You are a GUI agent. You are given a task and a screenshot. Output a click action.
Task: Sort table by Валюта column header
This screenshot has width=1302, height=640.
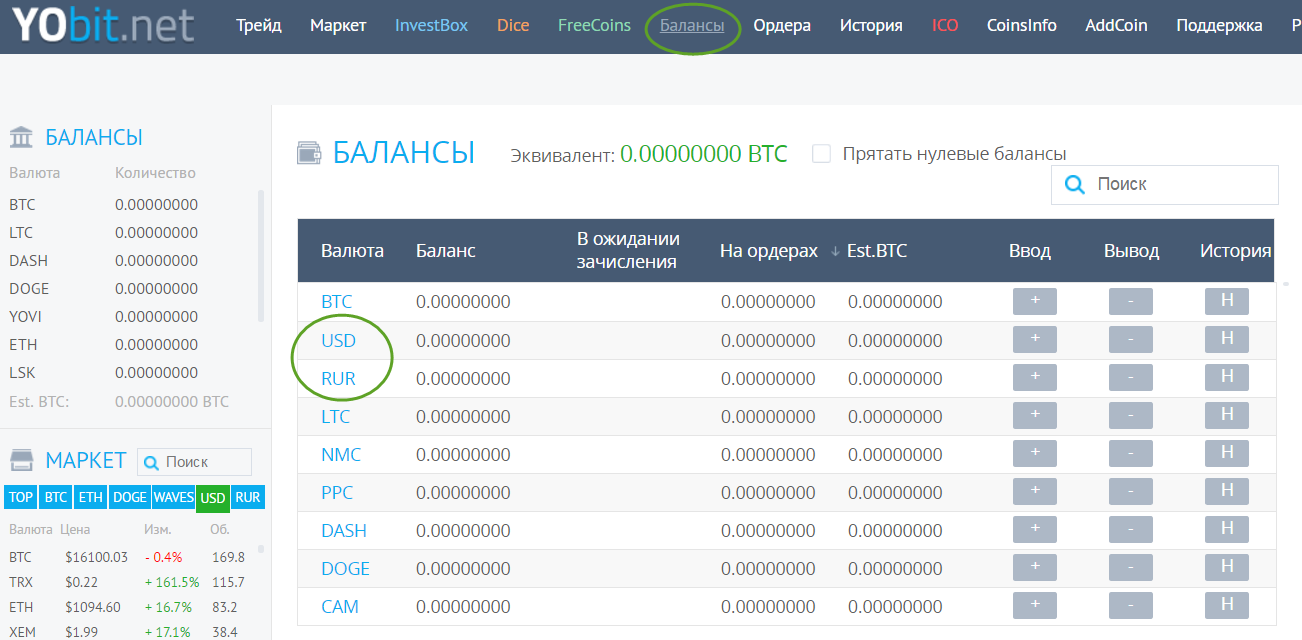pyautogui.click(x=352, y=251)
